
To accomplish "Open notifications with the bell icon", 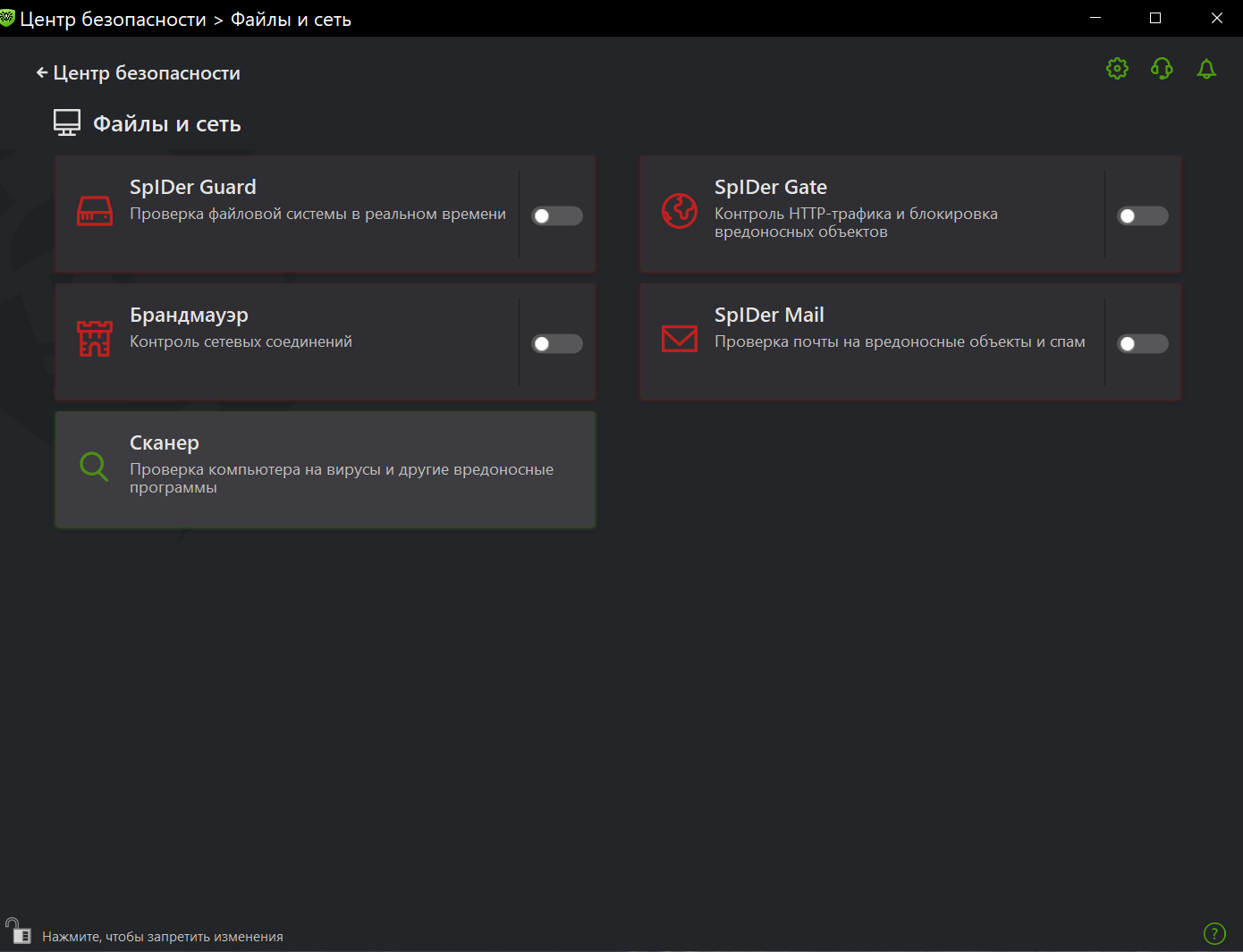I will 1206,69.
